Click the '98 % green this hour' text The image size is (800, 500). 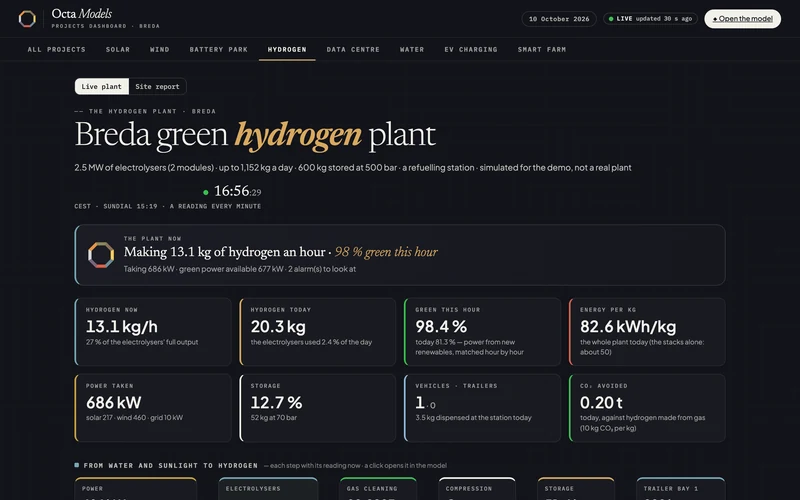[386, 252]
